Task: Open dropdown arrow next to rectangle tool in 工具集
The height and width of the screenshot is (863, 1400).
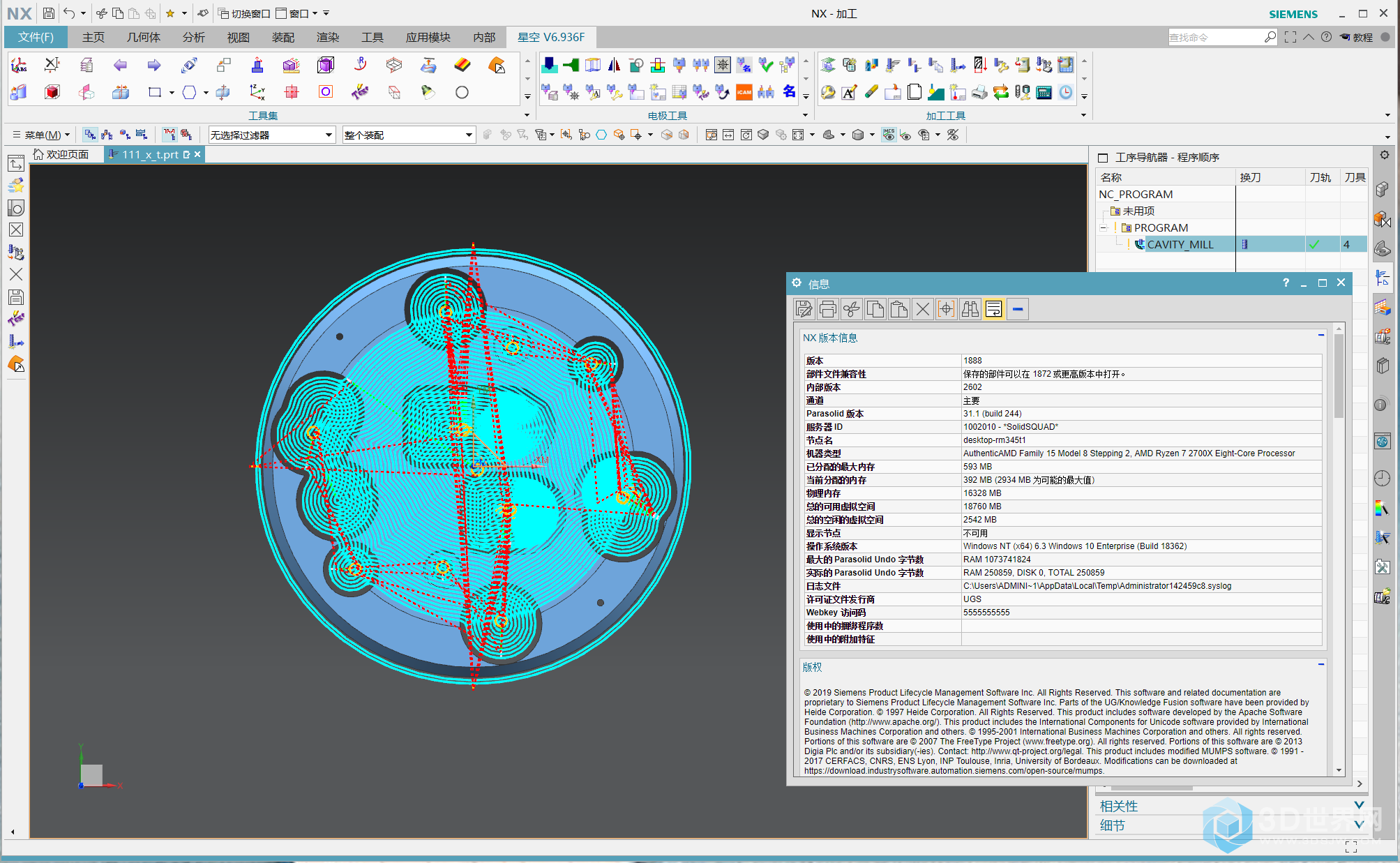Action: click(x=172, y=92)
